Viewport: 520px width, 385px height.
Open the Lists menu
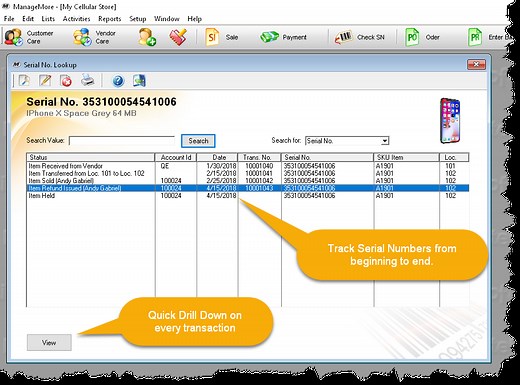[48, 19]
